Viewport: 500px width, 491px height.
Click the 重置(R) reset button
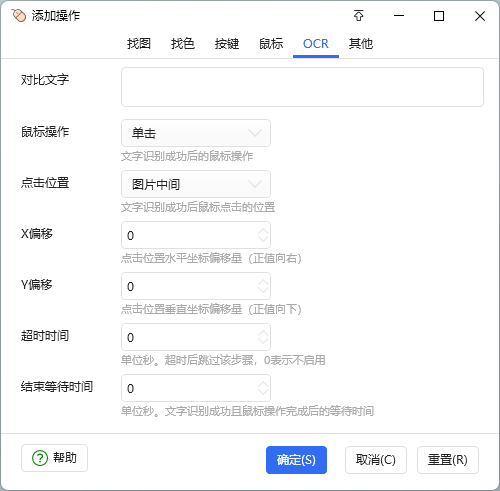point(448,460)
